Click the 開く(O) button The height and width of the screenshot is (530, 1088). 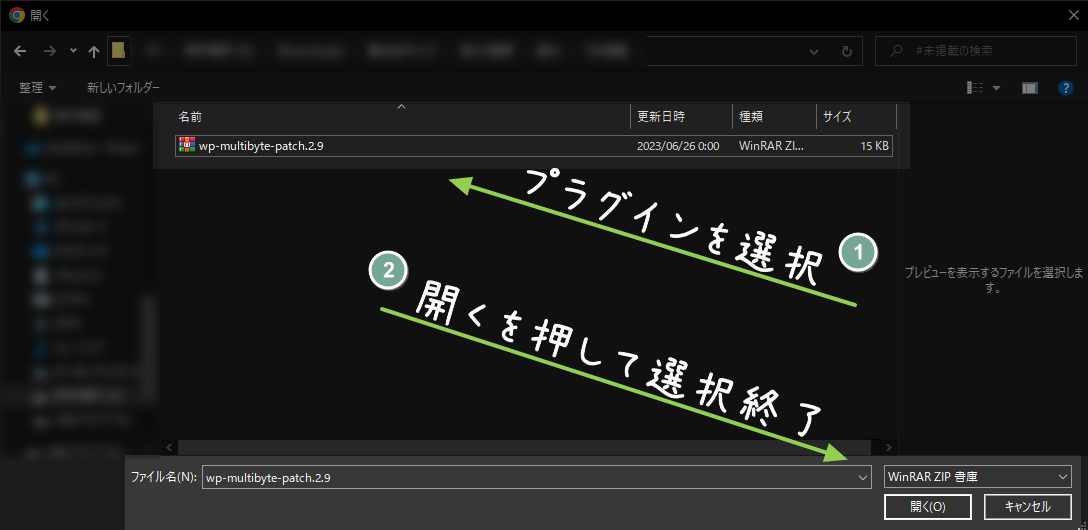[927, 507]
